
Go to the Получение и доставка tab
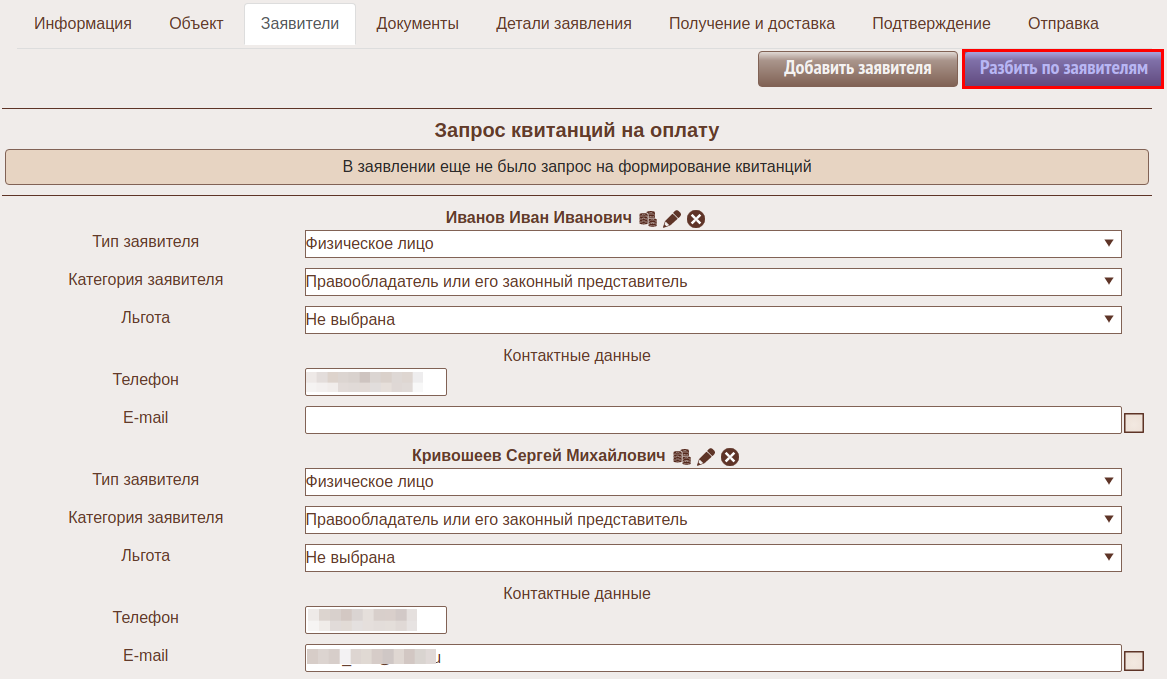pos(752,24)
